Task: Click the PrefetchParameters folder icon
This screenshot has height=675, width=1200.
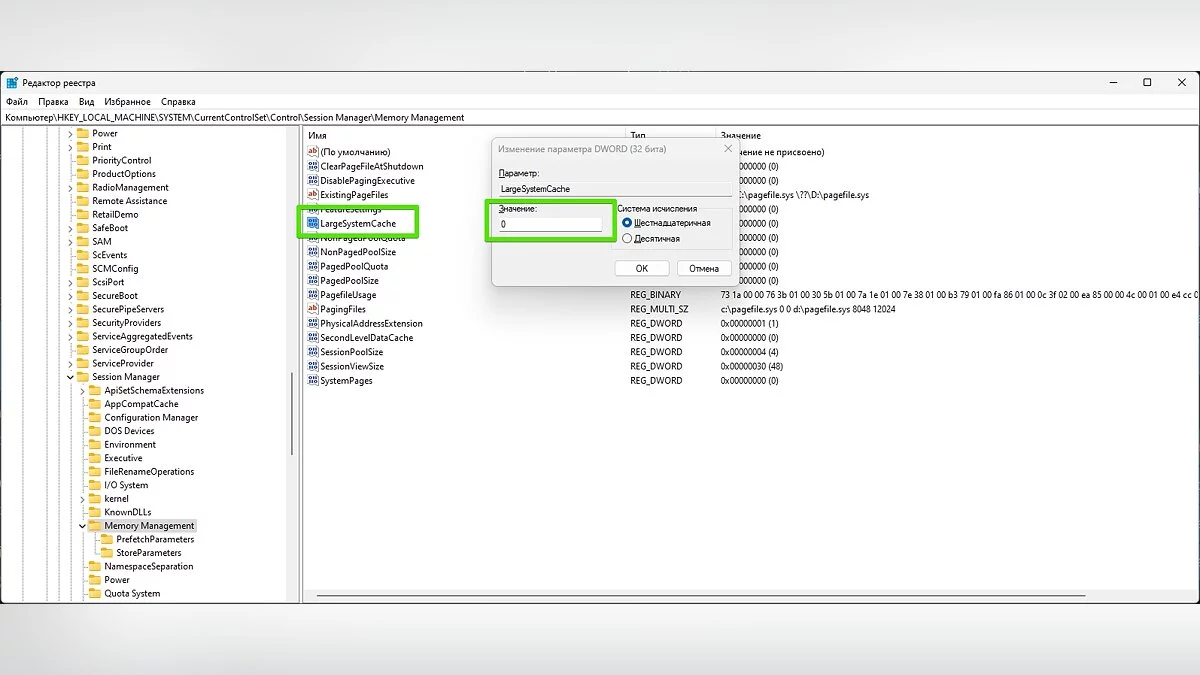Action: pyautogui.click(x=107, y=539)
